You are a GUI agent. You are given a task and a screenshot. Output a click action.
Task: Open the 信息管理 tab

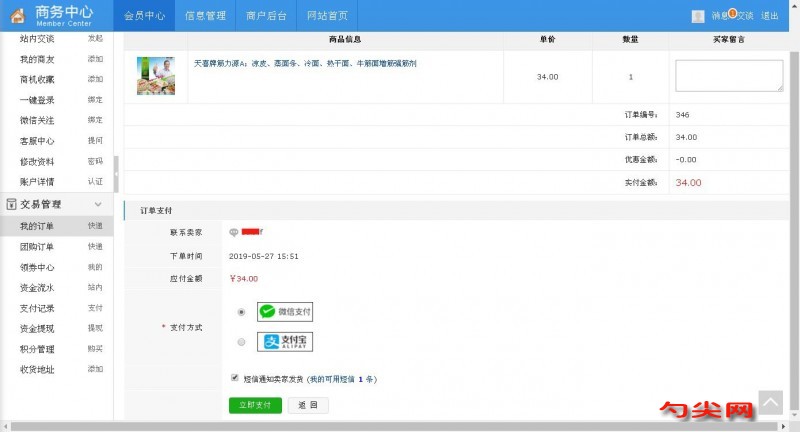click(205, 16)
